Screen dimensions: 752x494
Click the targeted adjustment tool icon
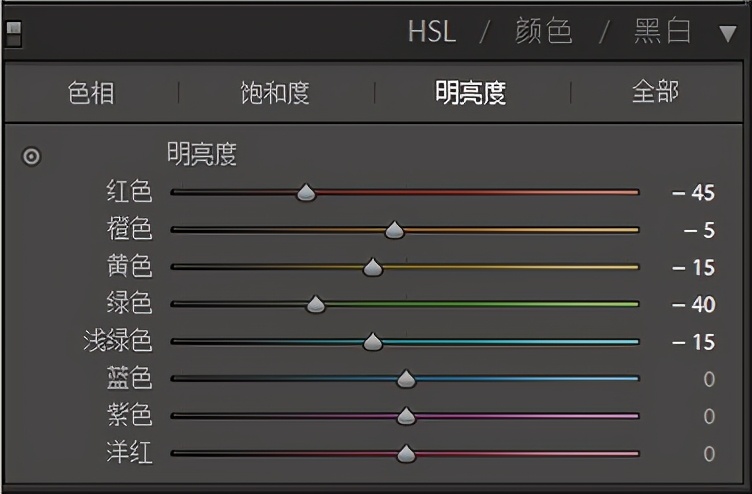32,157
